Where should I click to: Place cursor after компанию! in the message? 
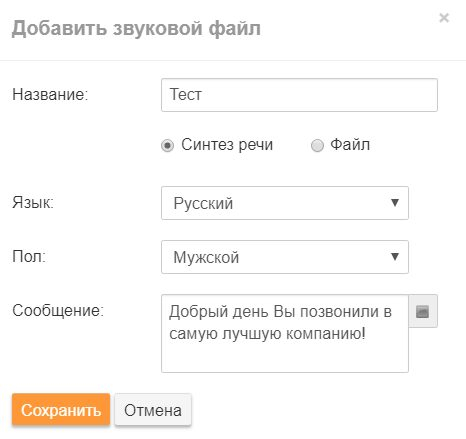point(367,333)
